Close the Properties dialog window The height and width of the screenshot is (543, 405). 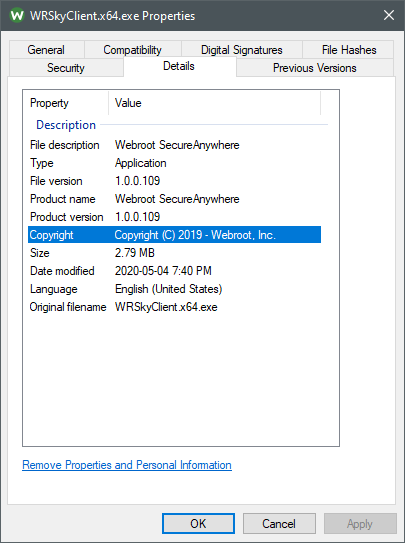tap(389, 15)
